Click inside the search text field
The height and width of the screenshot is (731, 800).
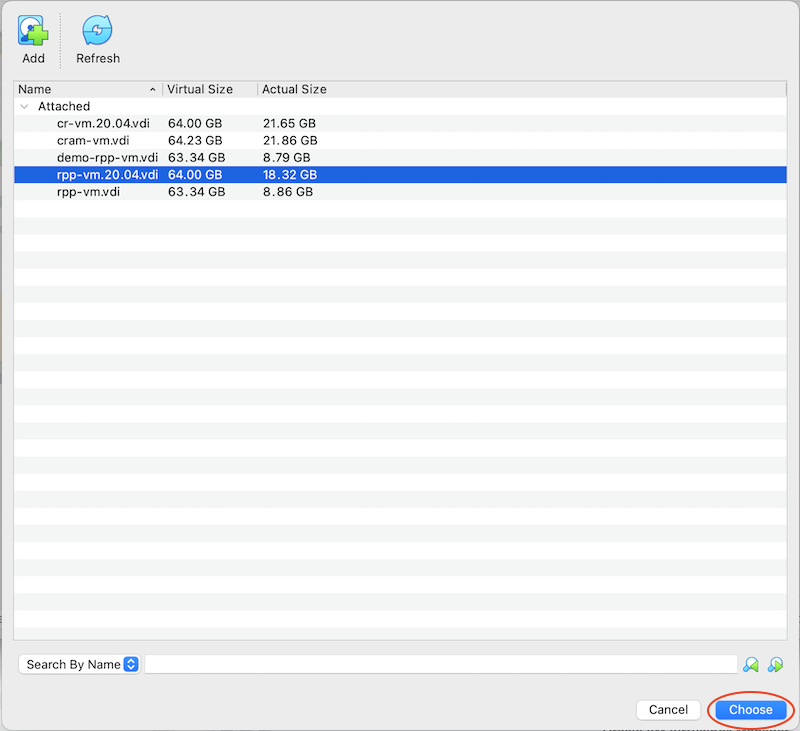pos(440,663)
